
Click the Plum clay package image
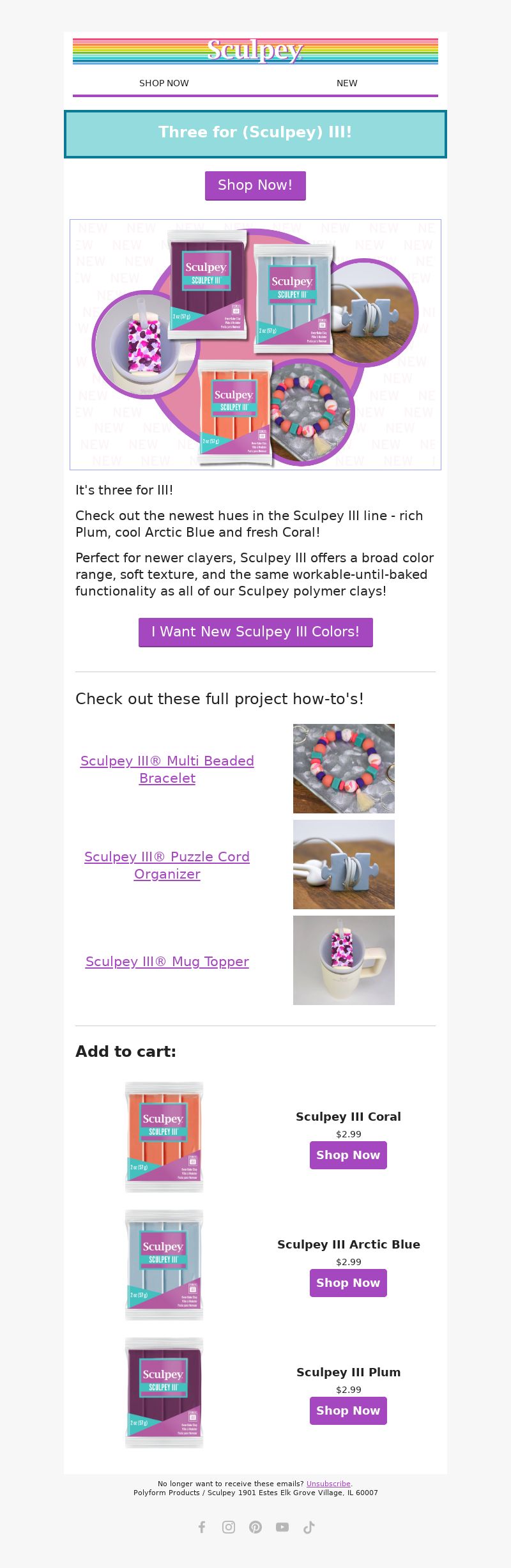[164, 1393]
